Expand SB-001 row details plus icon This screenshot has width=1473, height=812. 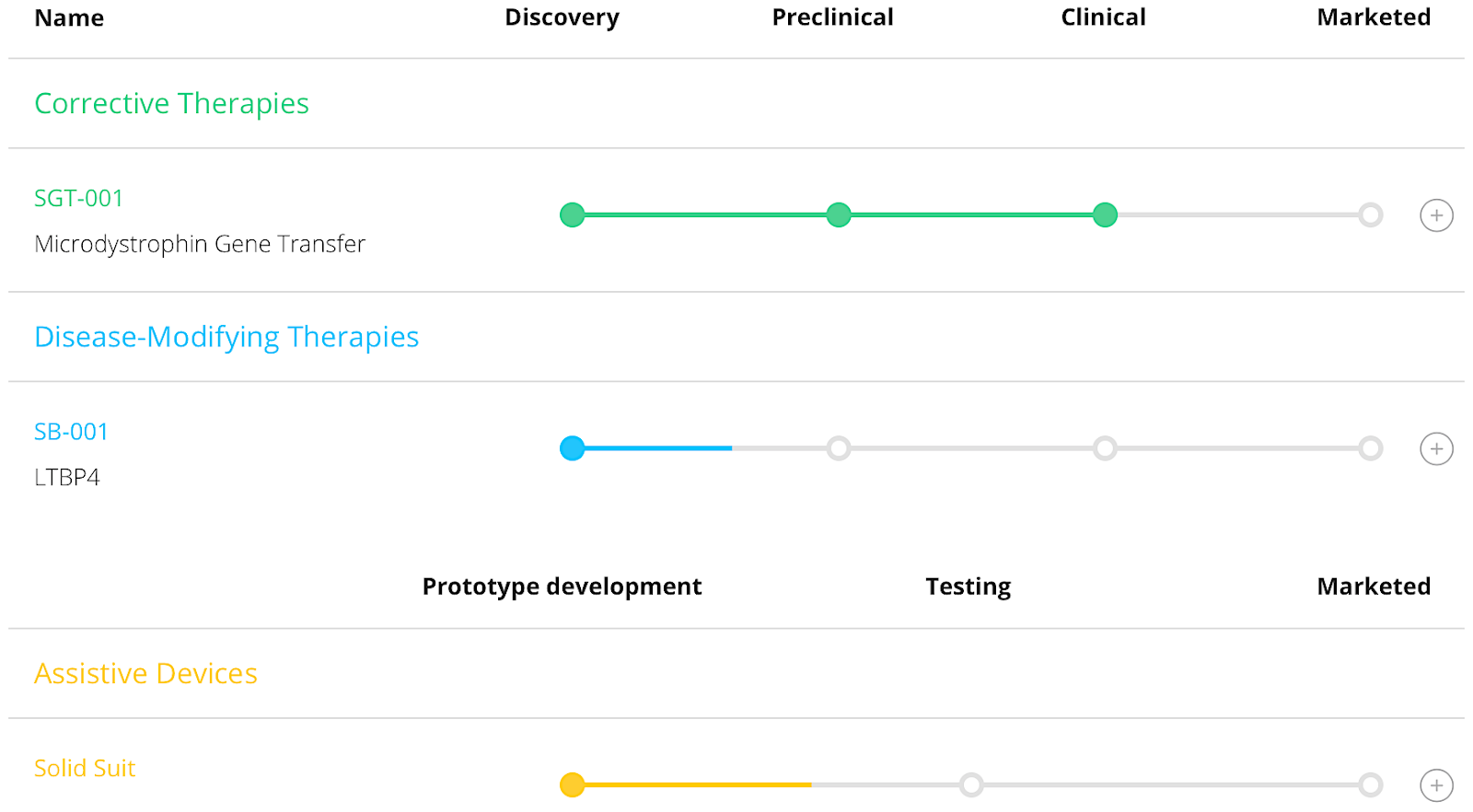[x=1436, y=449]
